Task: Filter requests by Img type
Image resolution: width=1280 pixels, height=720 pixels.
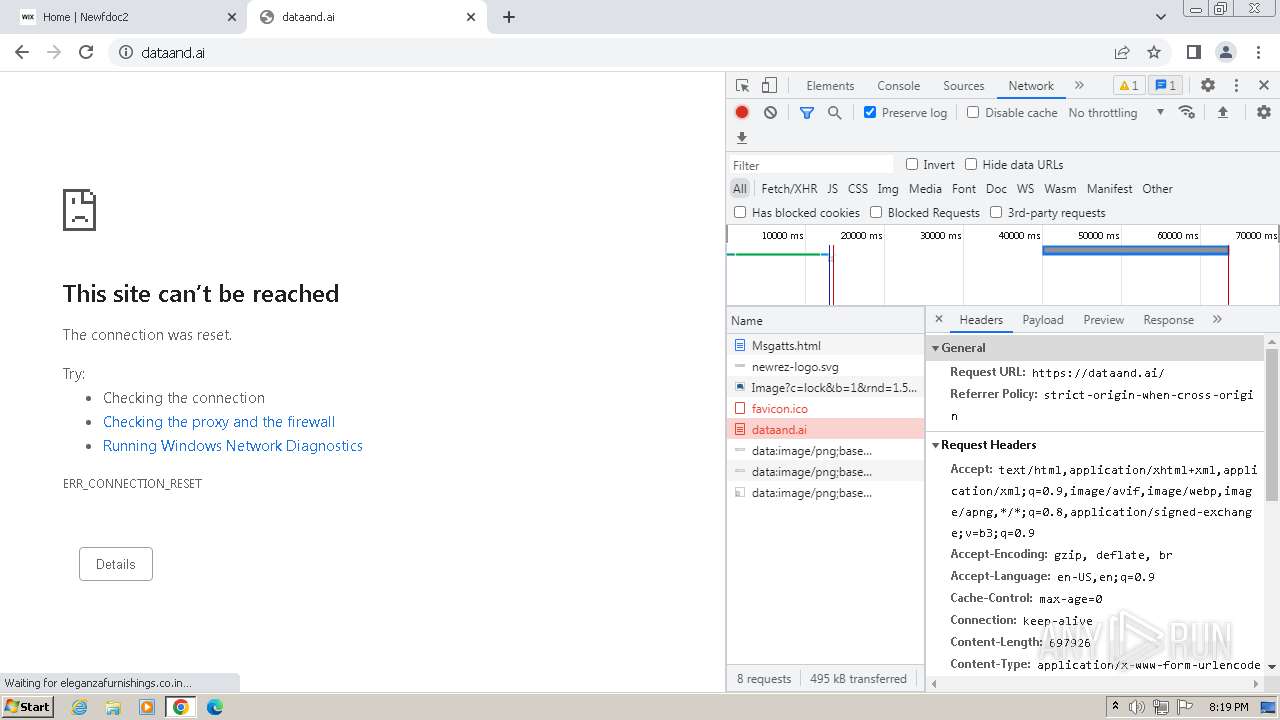Action: pos(888,189)
